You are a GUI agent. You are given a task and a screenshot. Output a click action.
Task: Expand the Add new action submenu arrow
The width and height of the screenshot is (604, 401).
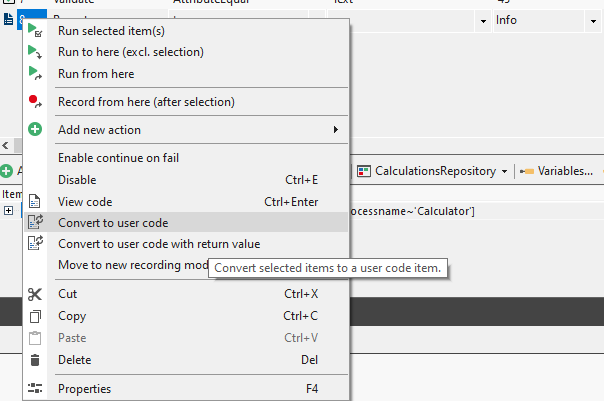(335, 130)
